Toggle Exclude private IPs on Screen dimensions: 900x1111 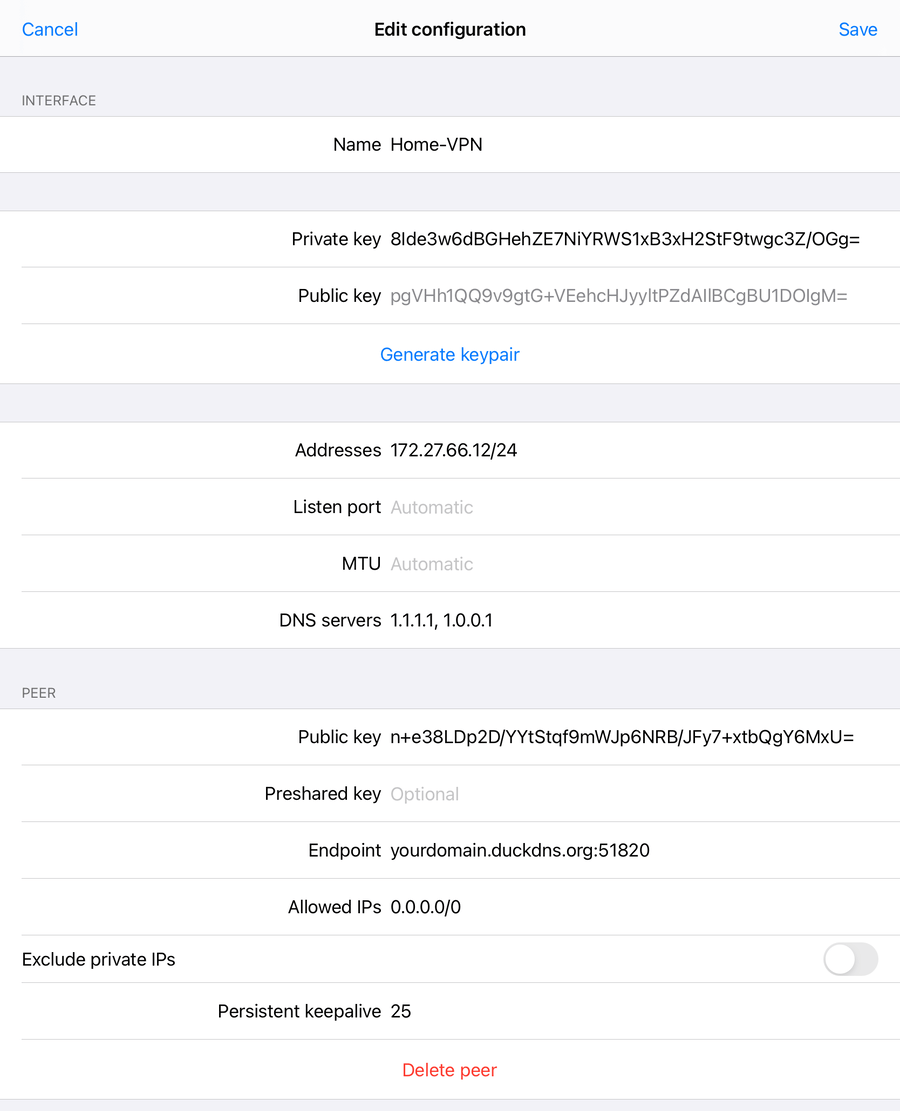click(850, 959)
